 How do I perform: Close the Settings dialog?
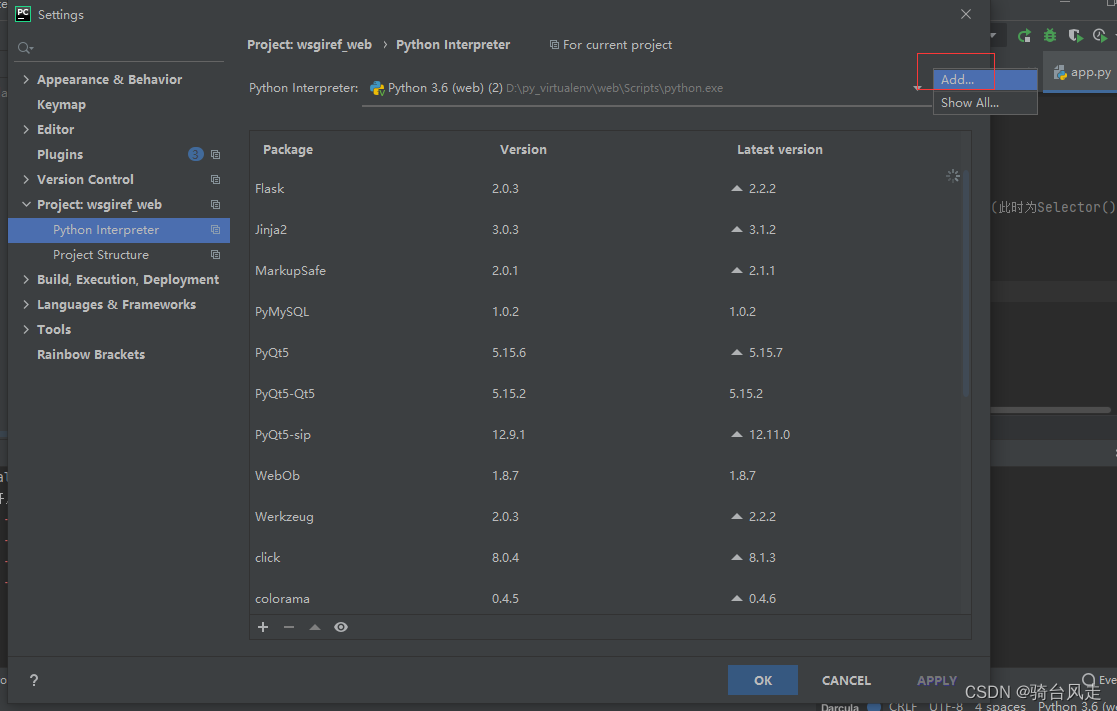coord(965,14)
